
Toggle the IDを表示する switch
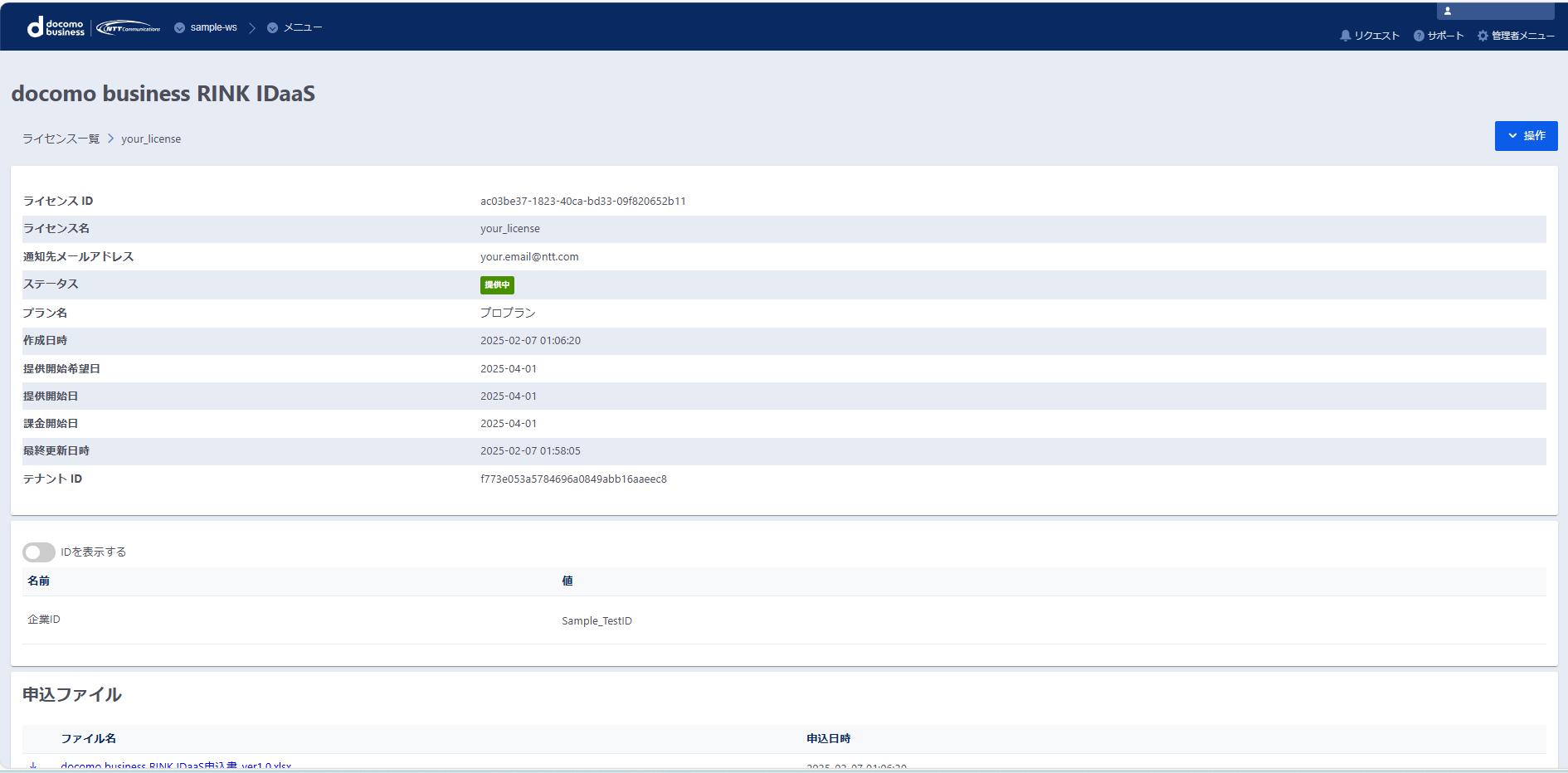[39, 552]
